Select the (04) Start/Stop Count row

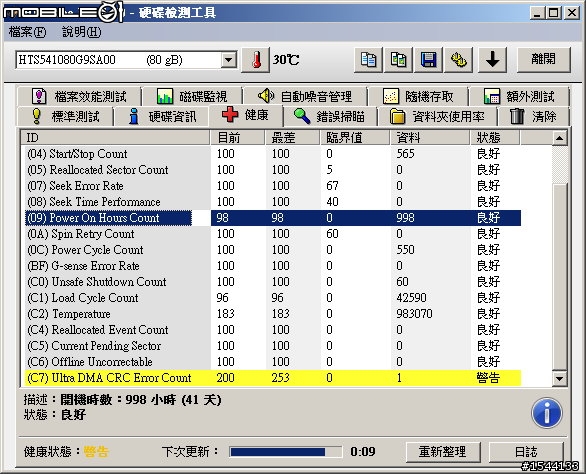pos(273,154)
